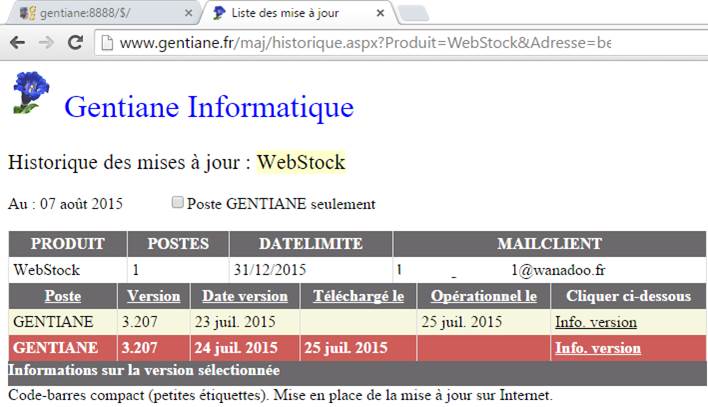Click the gentian flower logo
The image size is (708, 407).
coord(31,93)
